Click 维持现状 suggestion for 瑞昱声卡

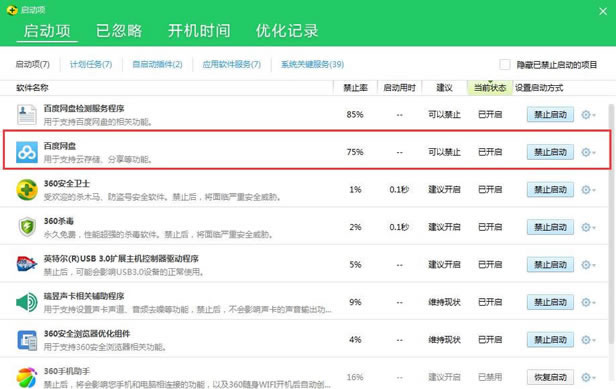[x=444, y=302]
